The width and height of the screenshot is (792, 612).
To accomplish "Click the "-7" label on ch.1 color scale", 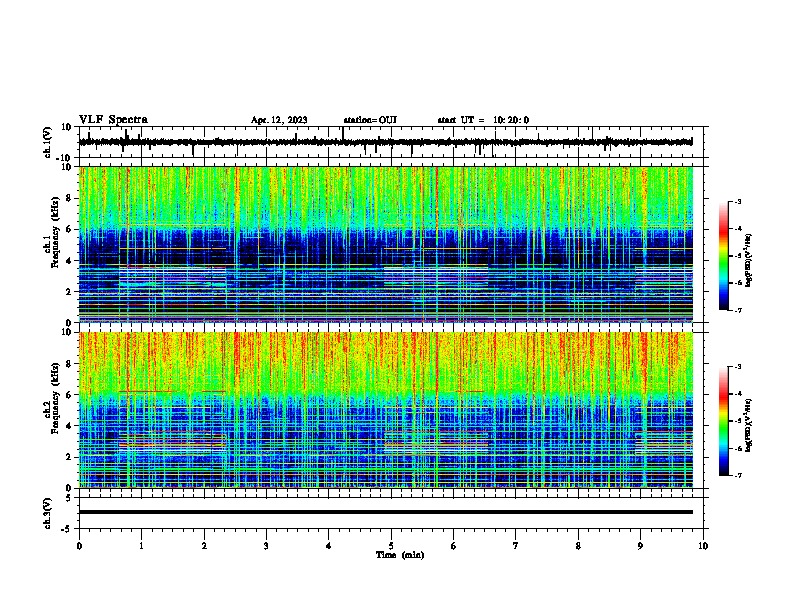I will 738,310.
